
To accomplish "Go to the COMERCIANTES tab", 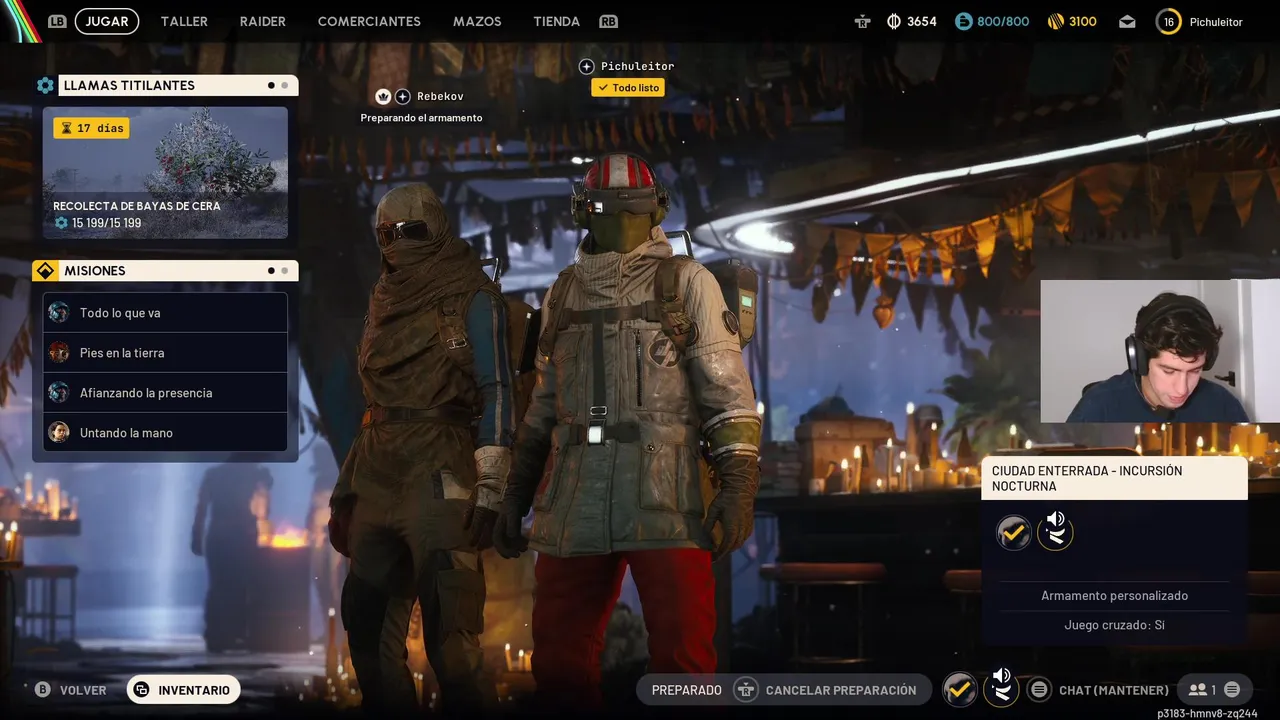I will pos(369,21).
